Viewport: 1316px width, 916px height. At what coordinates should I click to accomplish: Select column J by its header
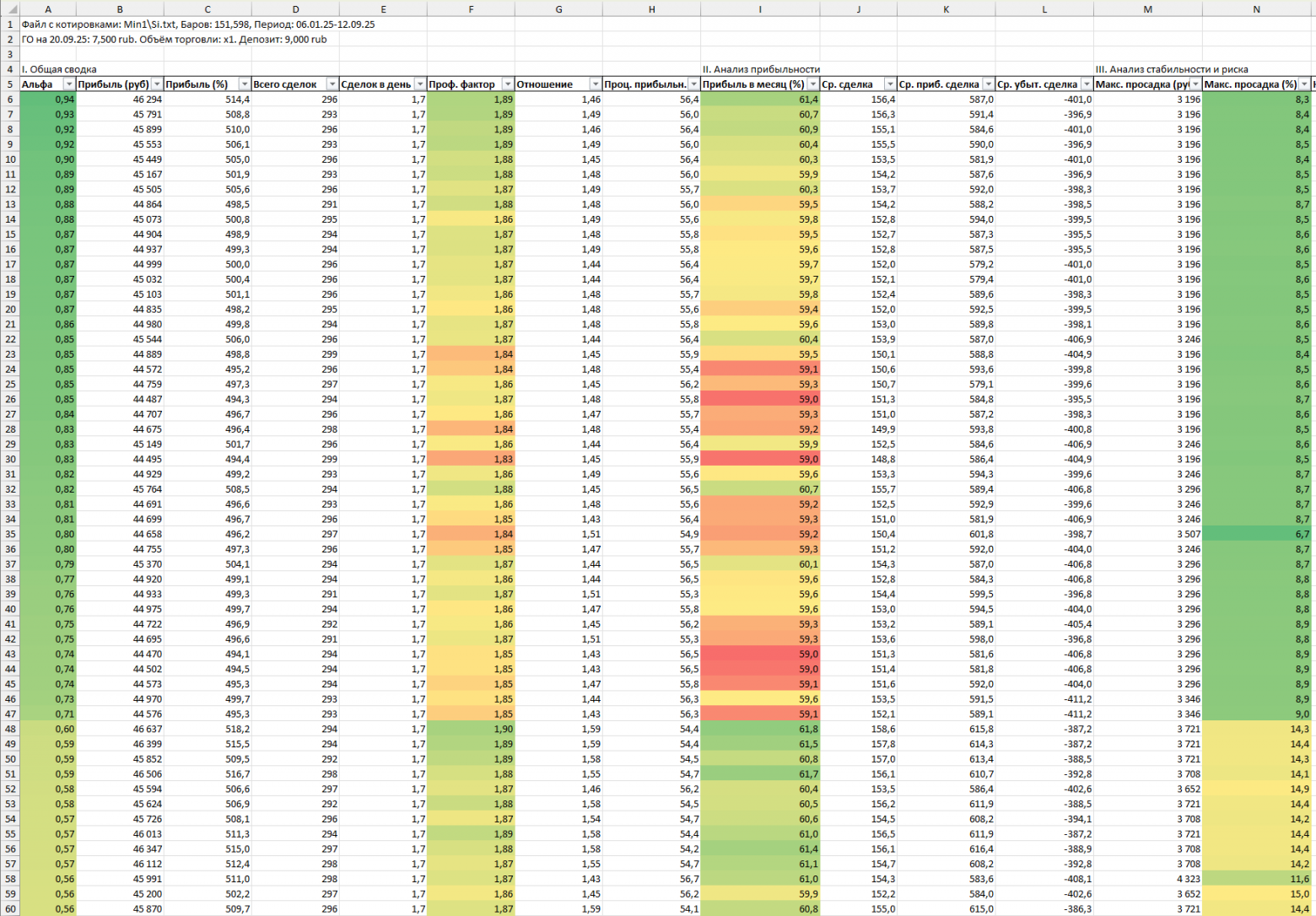pos(859,8)
